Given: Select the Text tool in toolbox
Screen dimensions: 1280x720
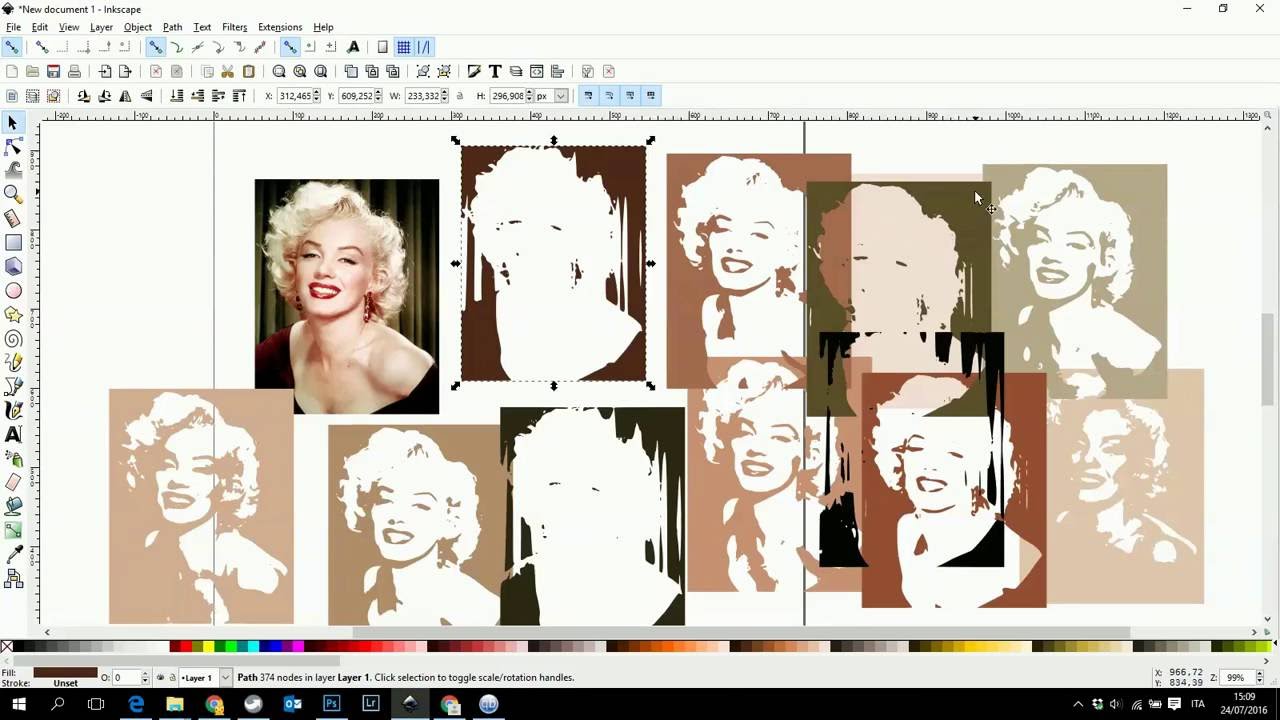Looking at the screenshot, I should [x=13, y=434].
